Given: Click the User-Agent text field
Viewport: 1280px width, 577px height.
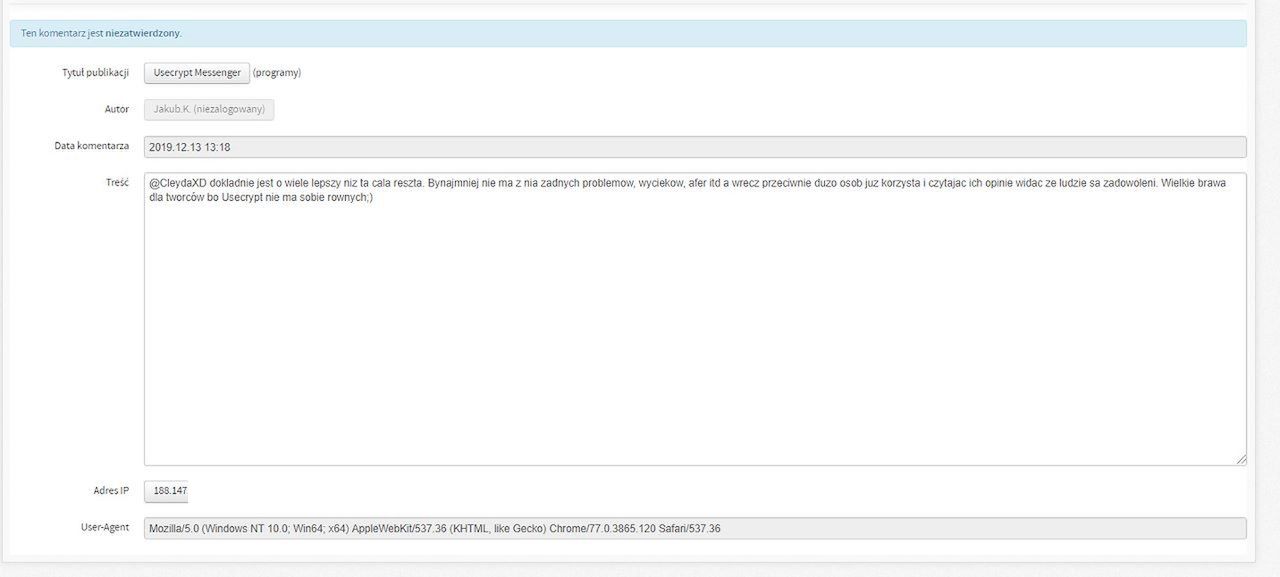Looking at the screenshot, I should point(695,528).
